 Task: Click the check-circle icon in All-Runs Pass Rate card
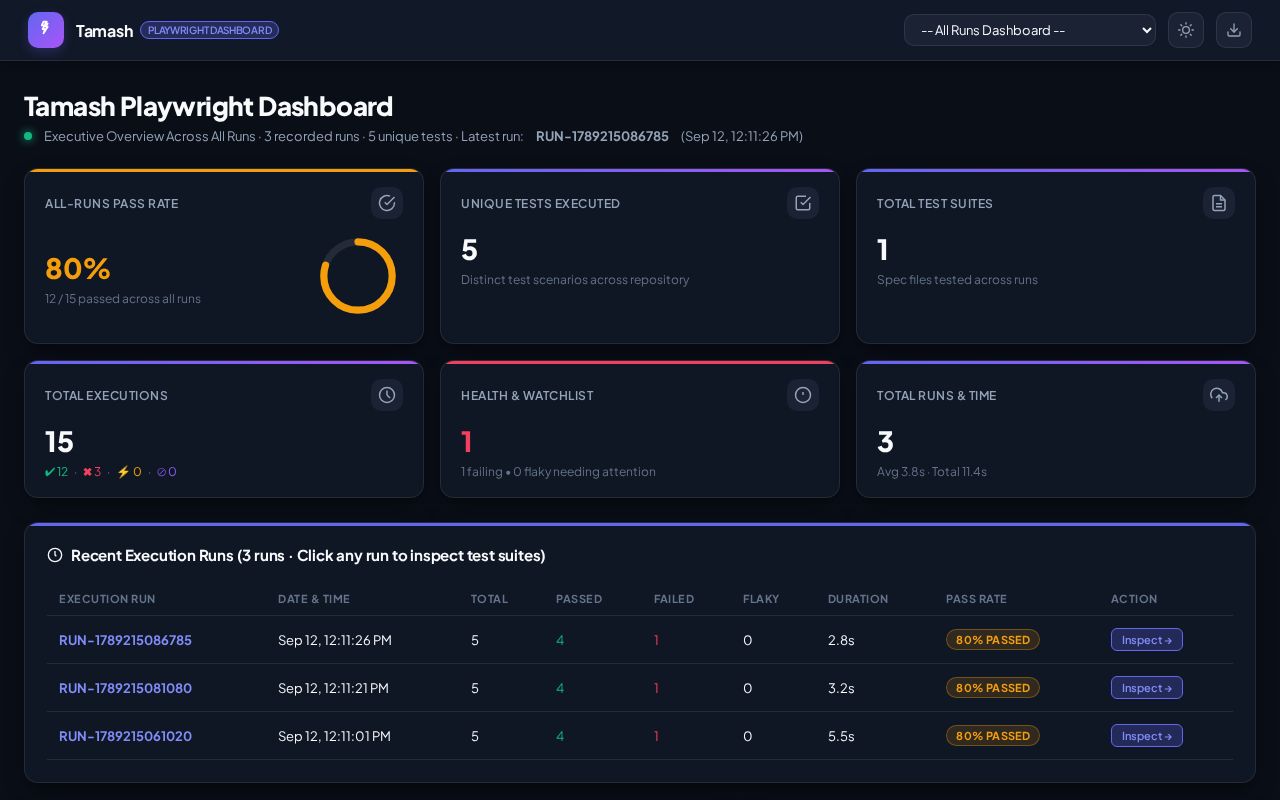pyautogui.click(x=387, y=203)
